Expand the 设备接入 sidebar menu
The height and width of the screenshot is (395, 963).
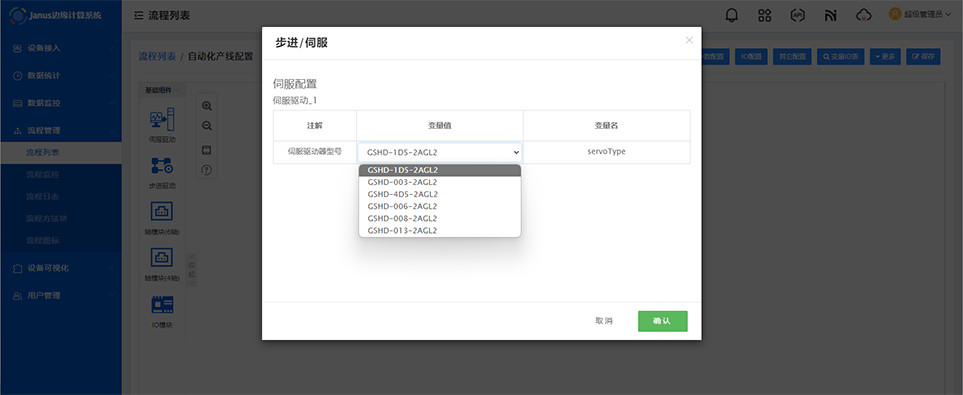point(61,48)
